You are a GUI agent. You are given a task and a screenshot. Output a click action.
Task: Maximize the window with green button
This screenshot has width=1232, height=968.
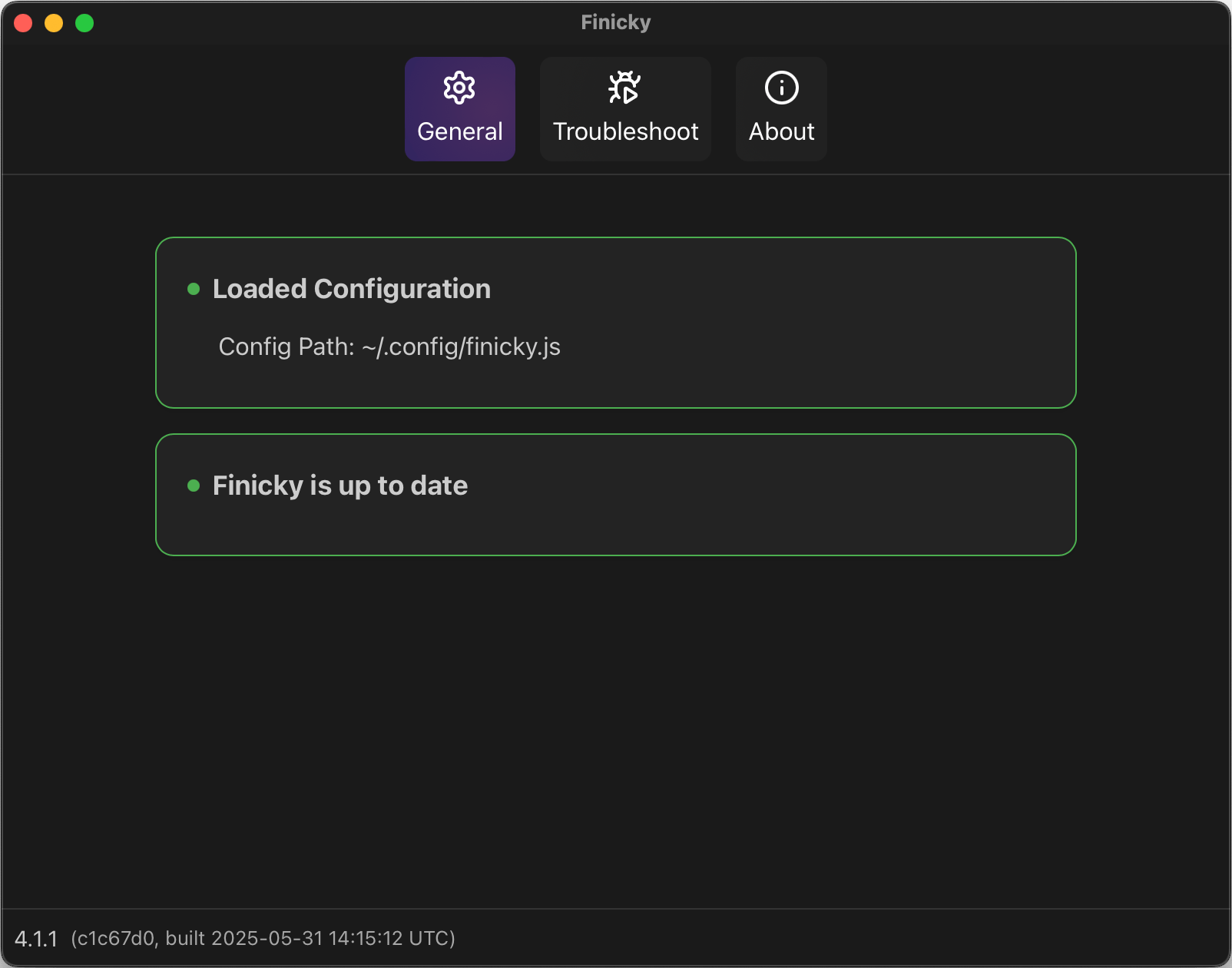(x=84, y=23)
